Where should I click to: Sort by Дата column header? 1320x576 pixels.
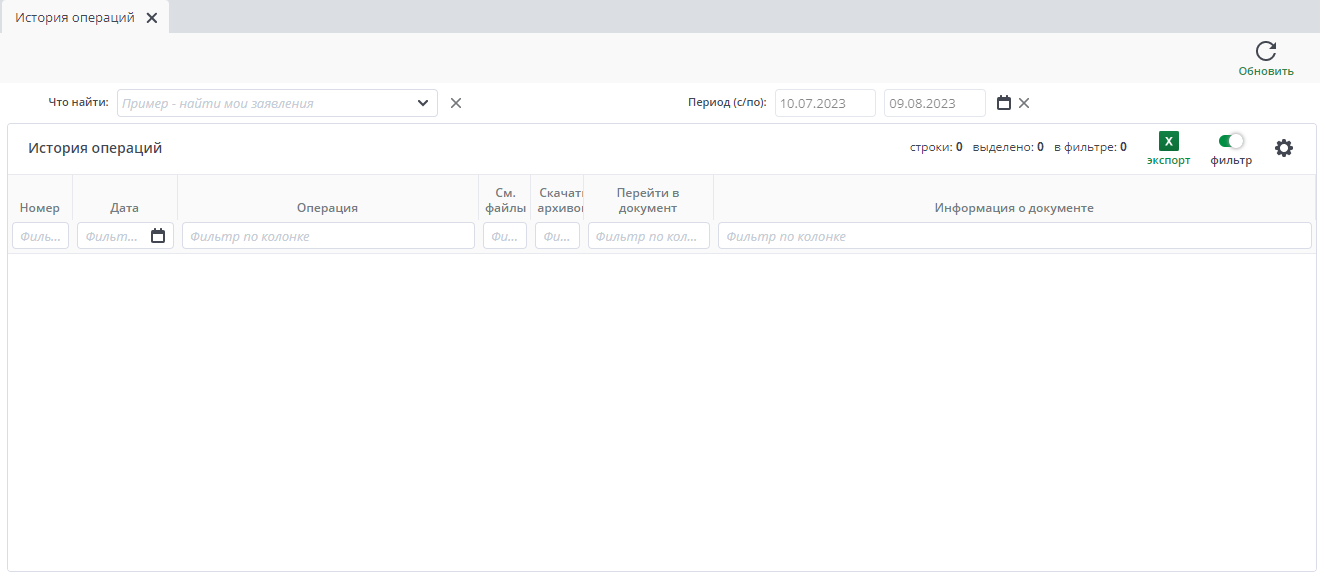click(124, 208)
